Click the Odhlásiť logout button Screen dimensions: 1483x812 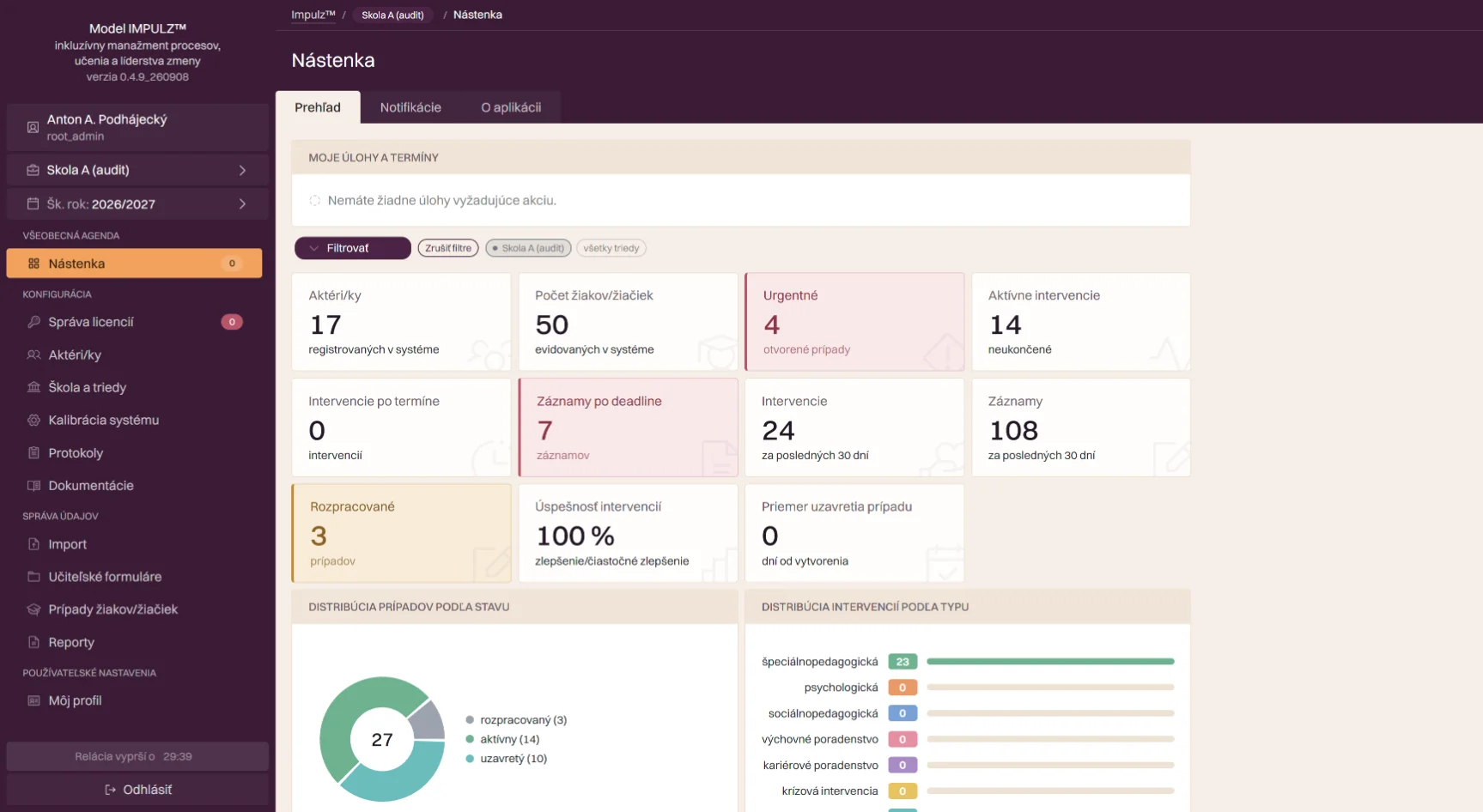[137, 790]
